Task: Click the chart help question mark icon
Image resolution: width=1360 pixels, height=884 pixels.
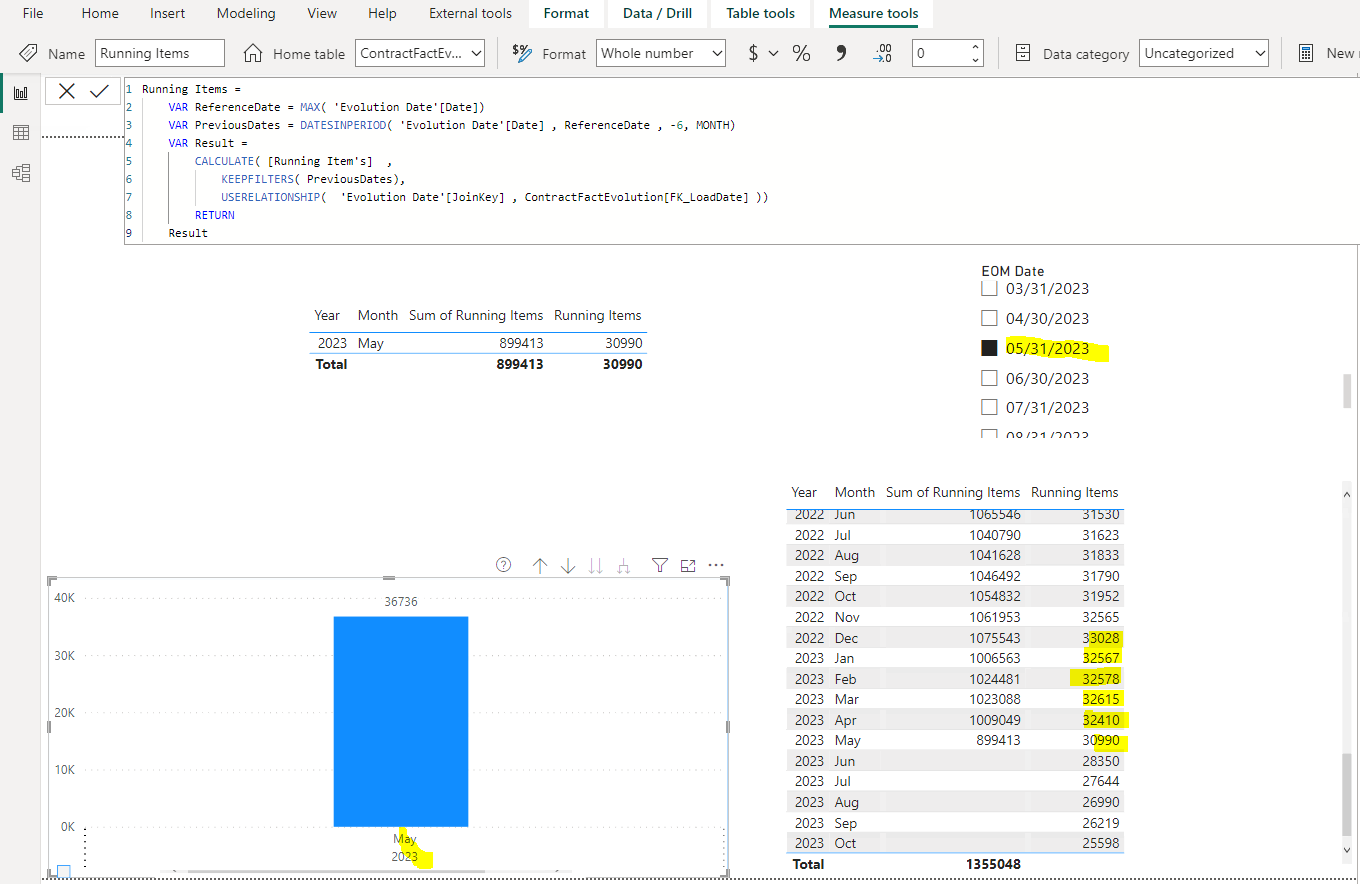Action: (x=504, y=565)
